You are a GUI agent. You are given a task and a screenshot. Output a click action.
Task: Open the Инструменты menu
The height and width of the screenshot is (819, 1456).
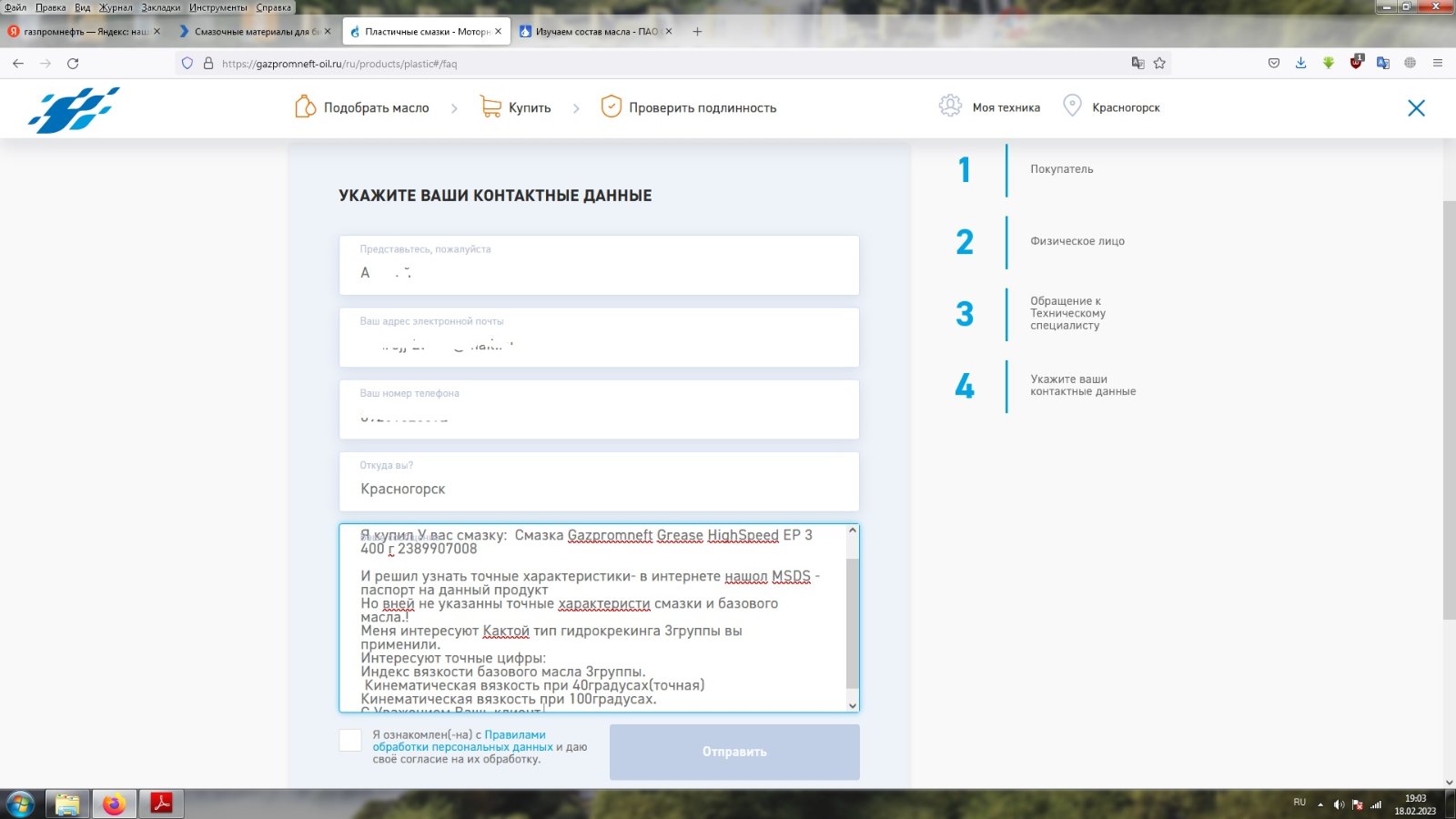(x=218, y=7)
